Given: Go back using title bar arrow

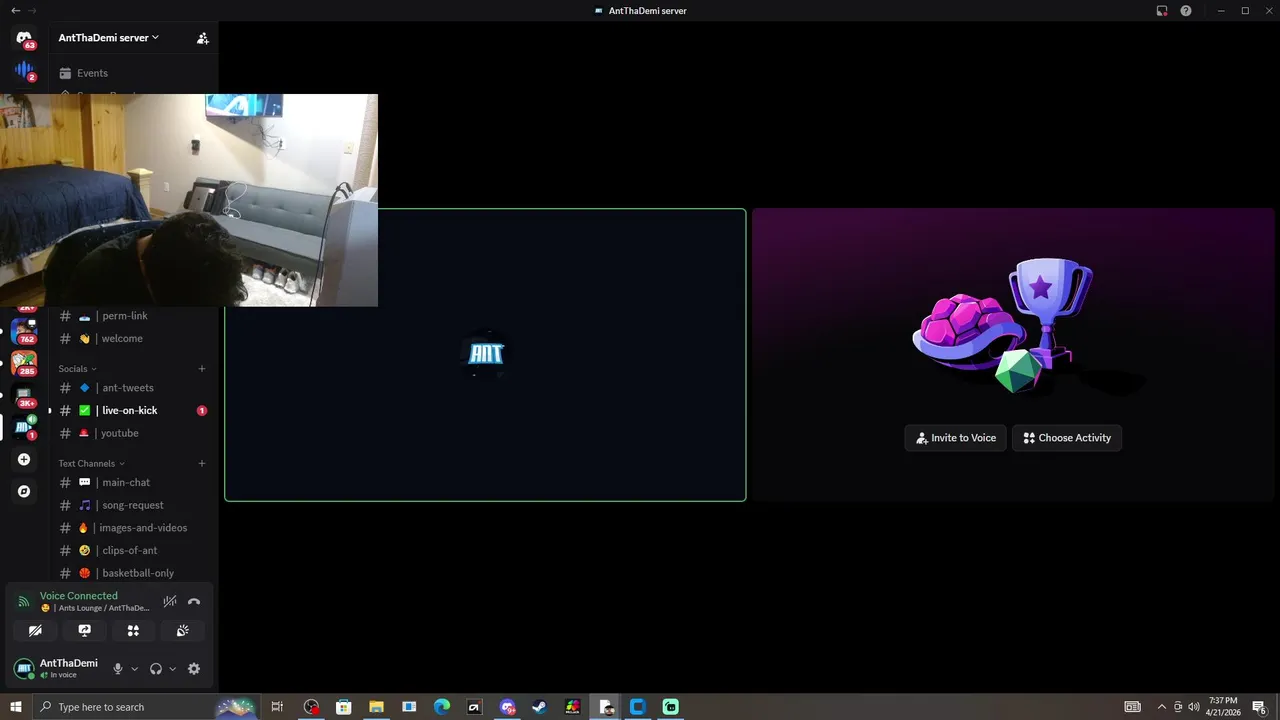Looking at the screenshot, I should click(15, 11).
